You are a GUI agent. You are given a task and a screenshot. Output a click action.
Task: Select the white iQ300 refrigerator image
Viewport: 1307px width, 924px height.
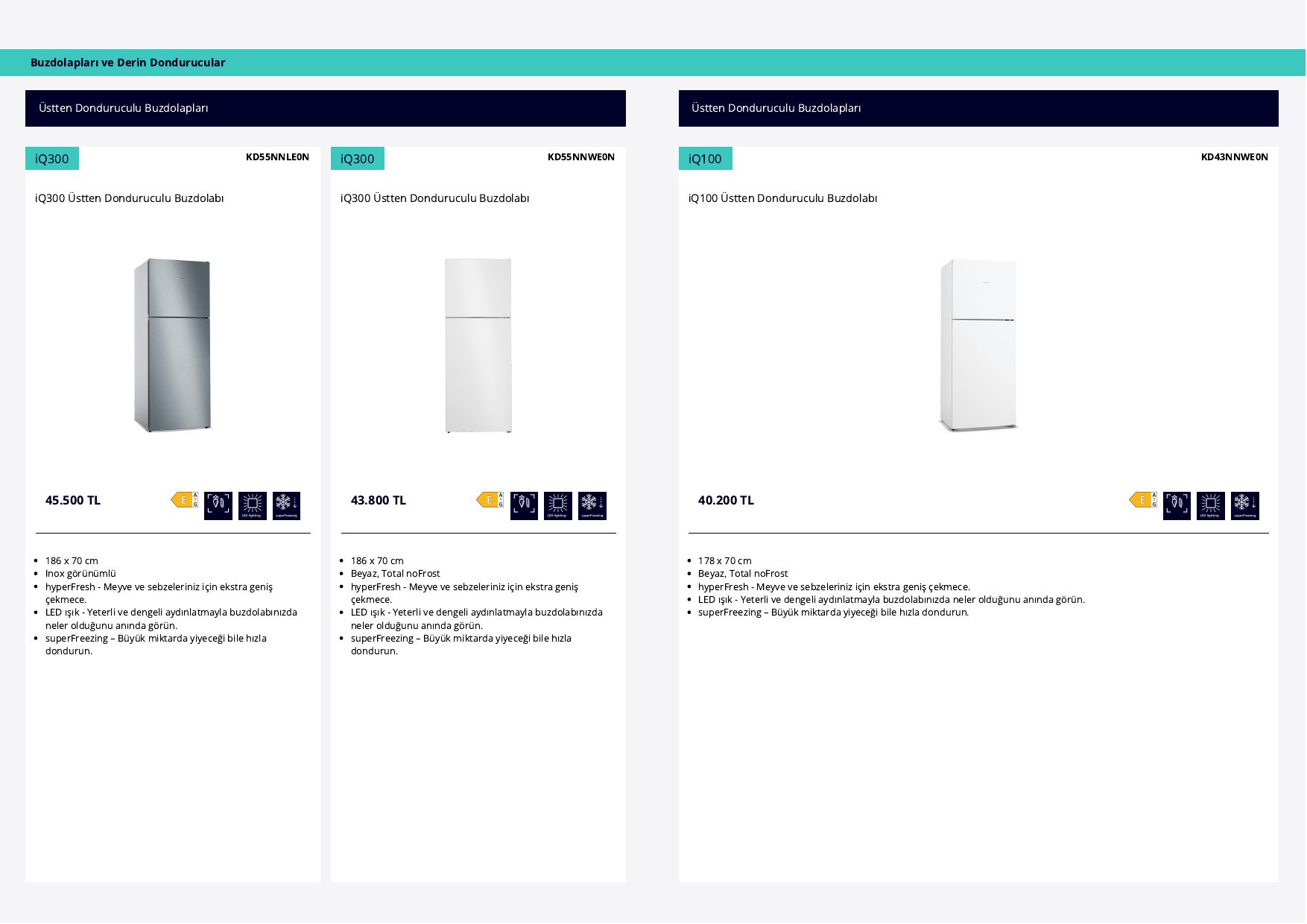[x=478, y=345]
